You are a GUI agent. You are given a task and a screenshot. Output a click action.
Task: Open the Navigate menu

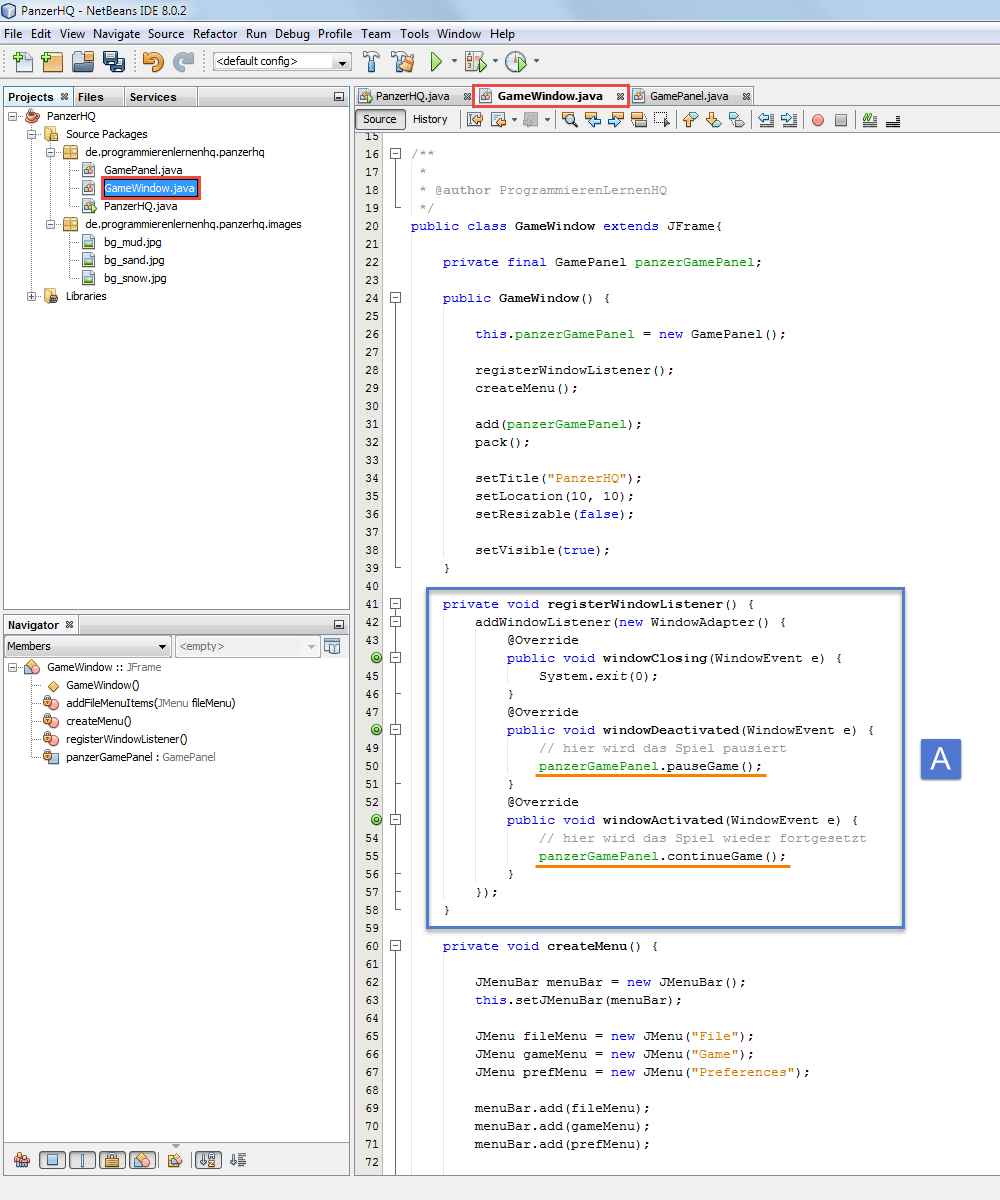coord(117,33)
